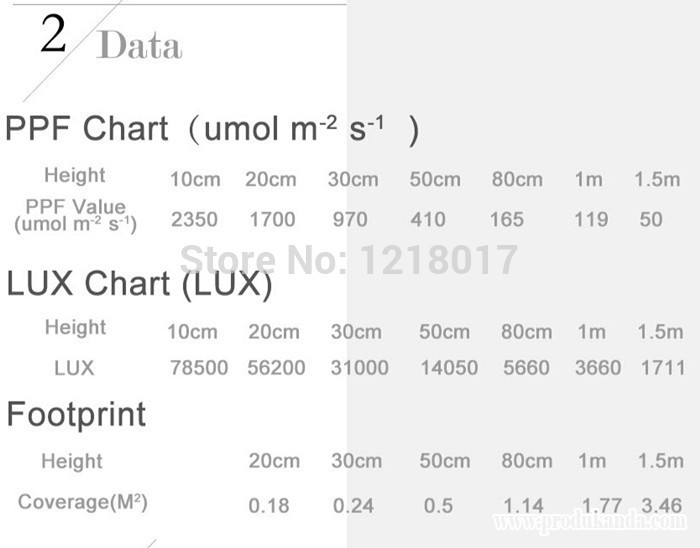Click the LUX value 1711
This screenshot has height=548, width=700.
663,368
